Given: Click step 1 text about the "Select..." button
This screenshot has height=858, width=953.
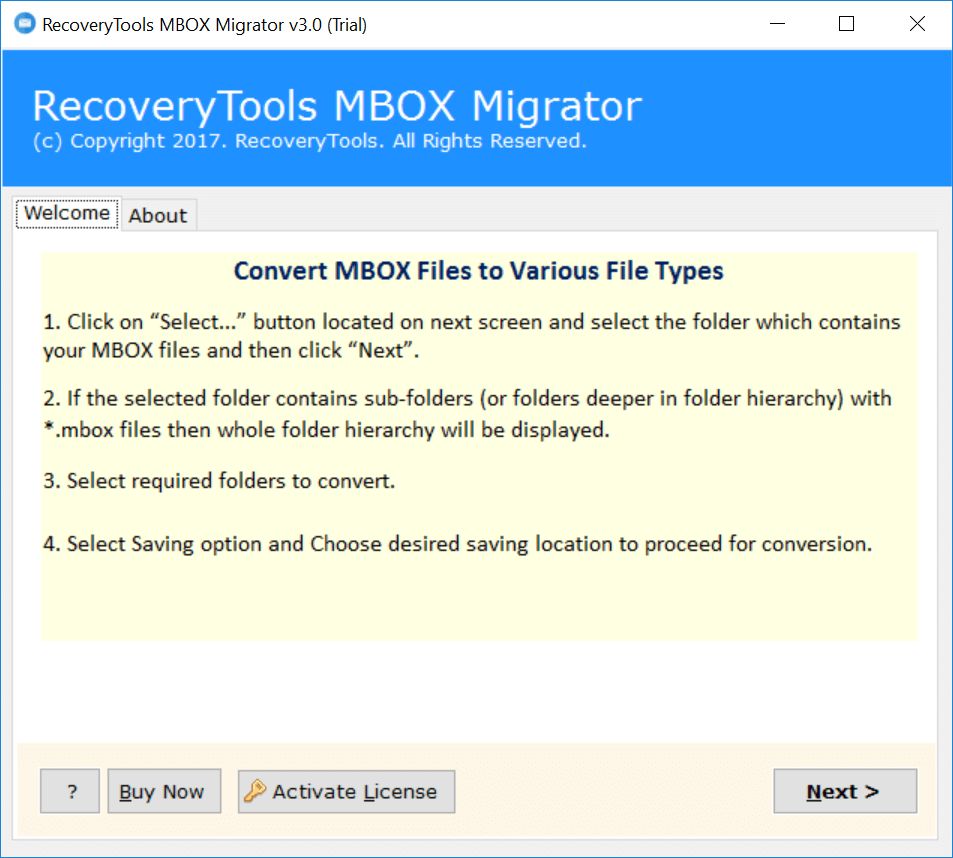Looking at the screenshot, I should coord(472,336).
